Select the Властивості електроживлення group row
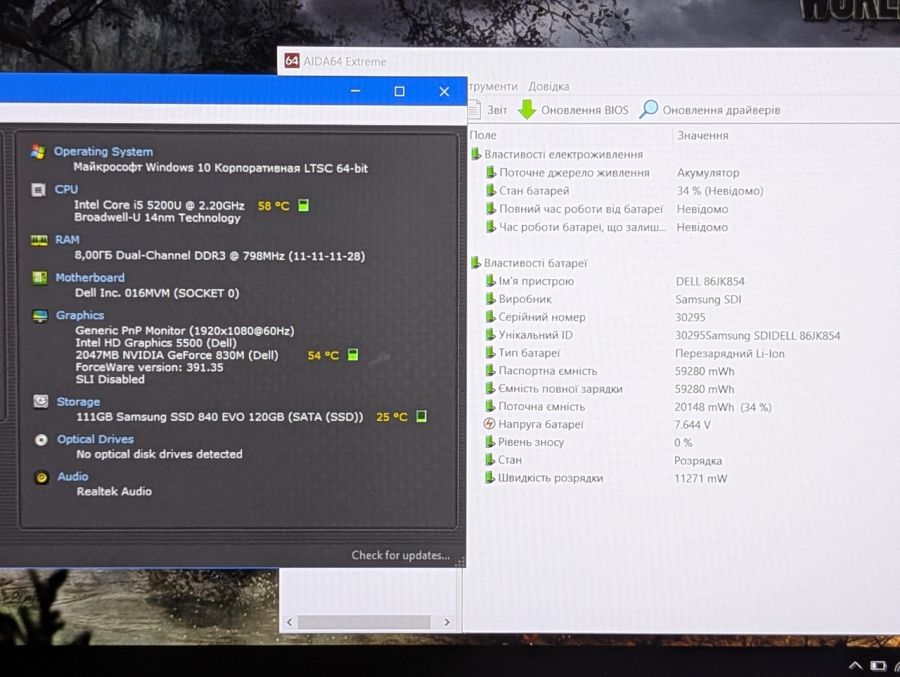 [557, 154]
